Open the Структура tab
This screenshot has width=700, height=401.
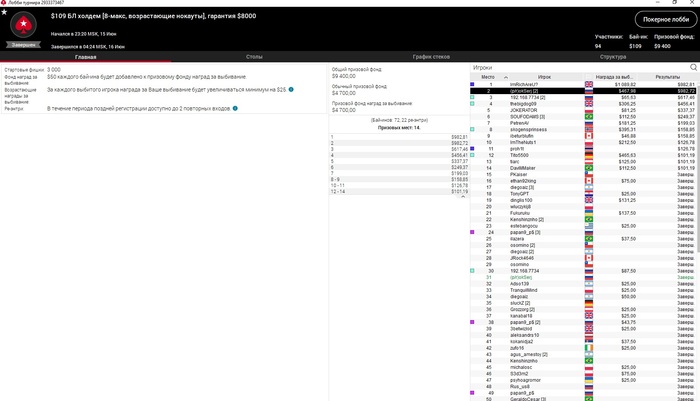point(612,57)
